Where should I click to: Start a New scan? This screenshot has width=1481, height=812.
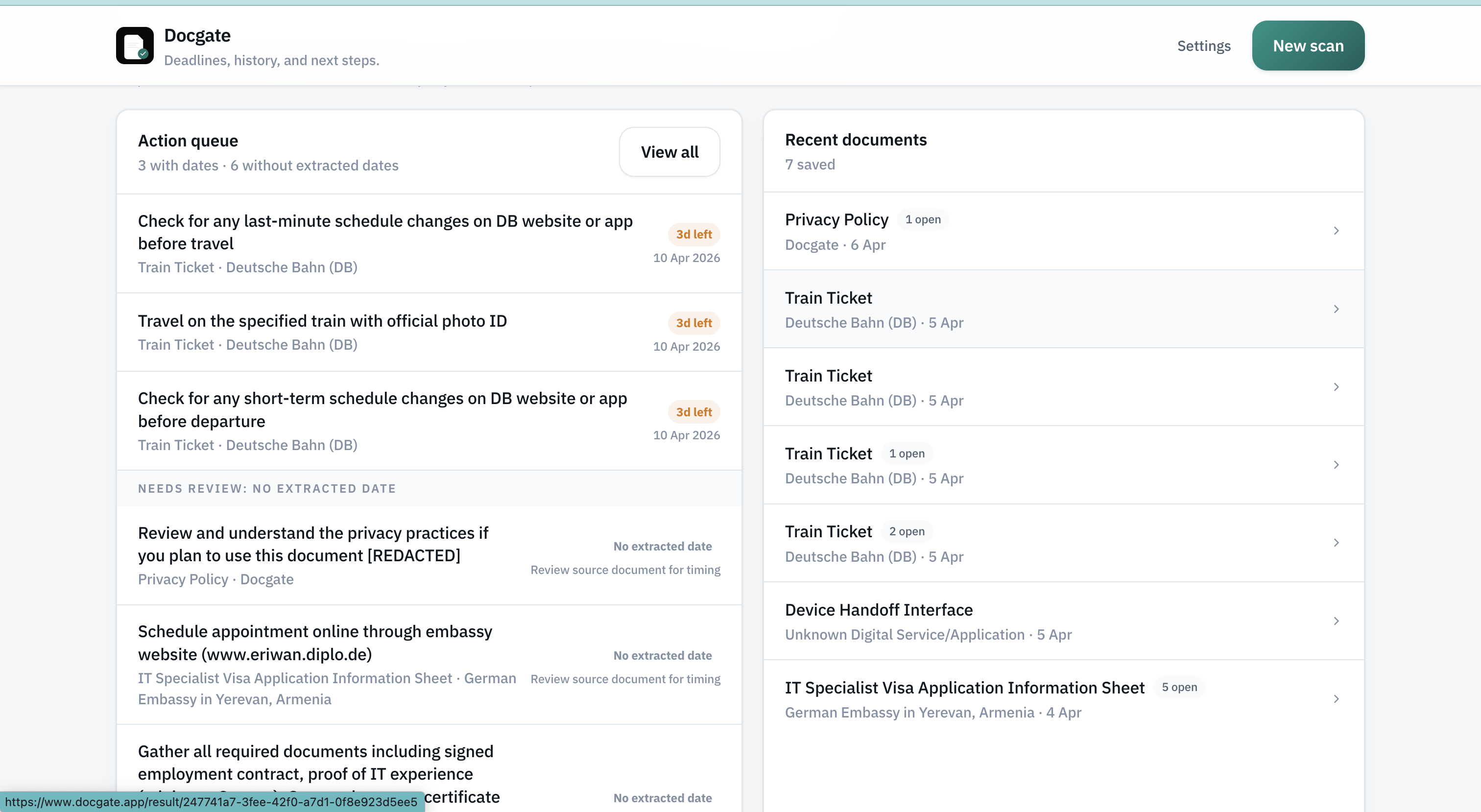tap(1307, 46)
